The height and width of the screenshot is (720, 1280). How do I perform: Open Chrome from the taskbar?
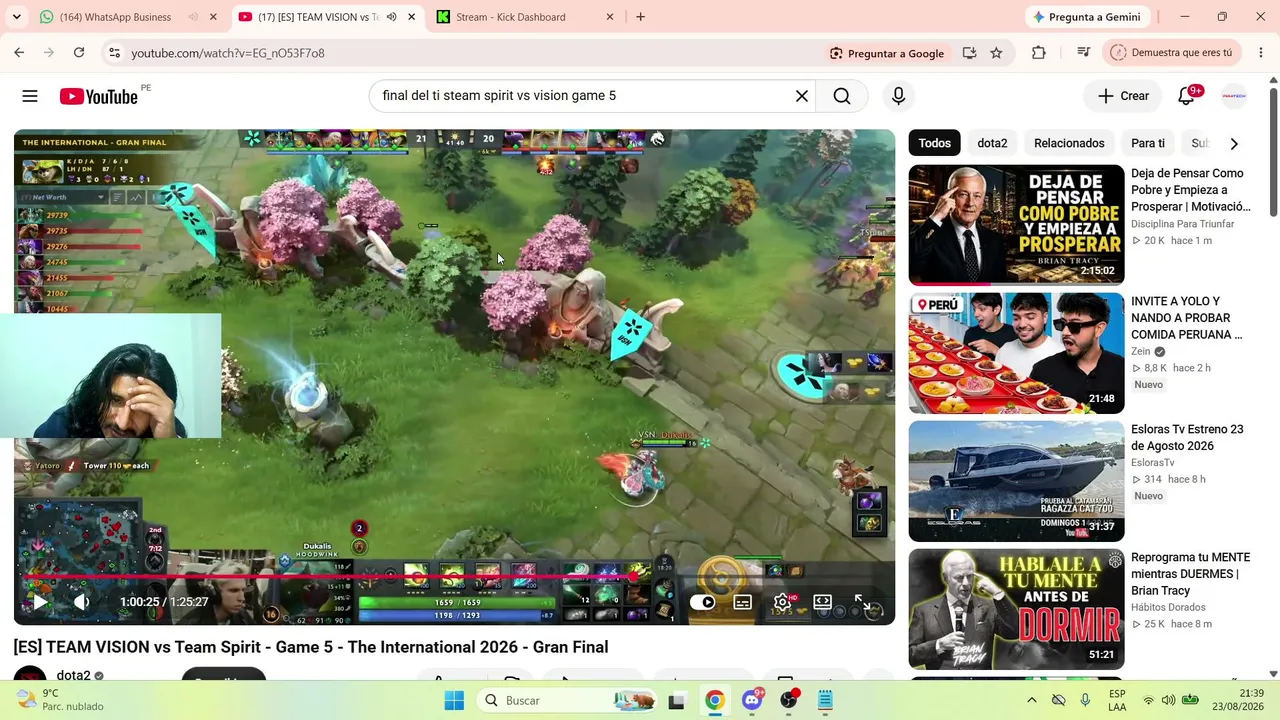(x=714, y=700)
